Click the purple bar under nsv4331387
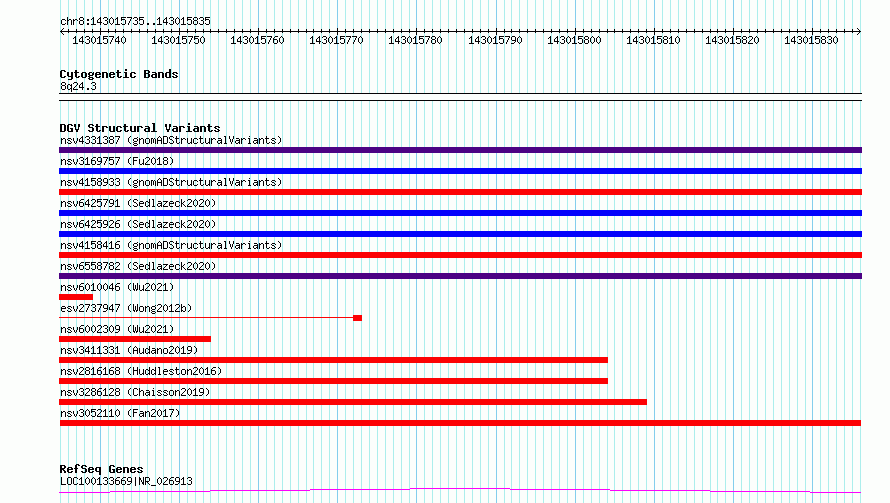Screen dimensions: 890x503 [x=460, y=150]
